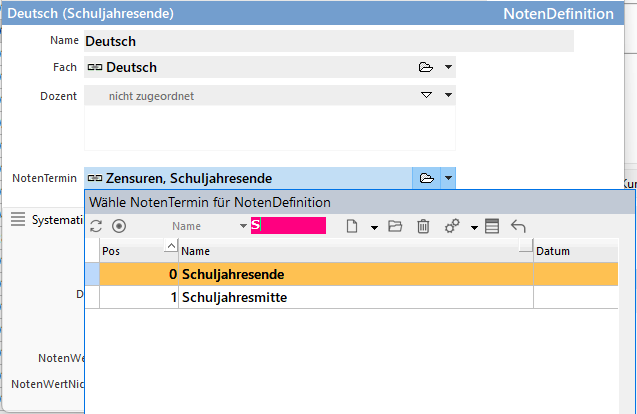The image size is (637, 414).
Task: Expand the Dozent dropdown arrow
Action: (448, 95)
